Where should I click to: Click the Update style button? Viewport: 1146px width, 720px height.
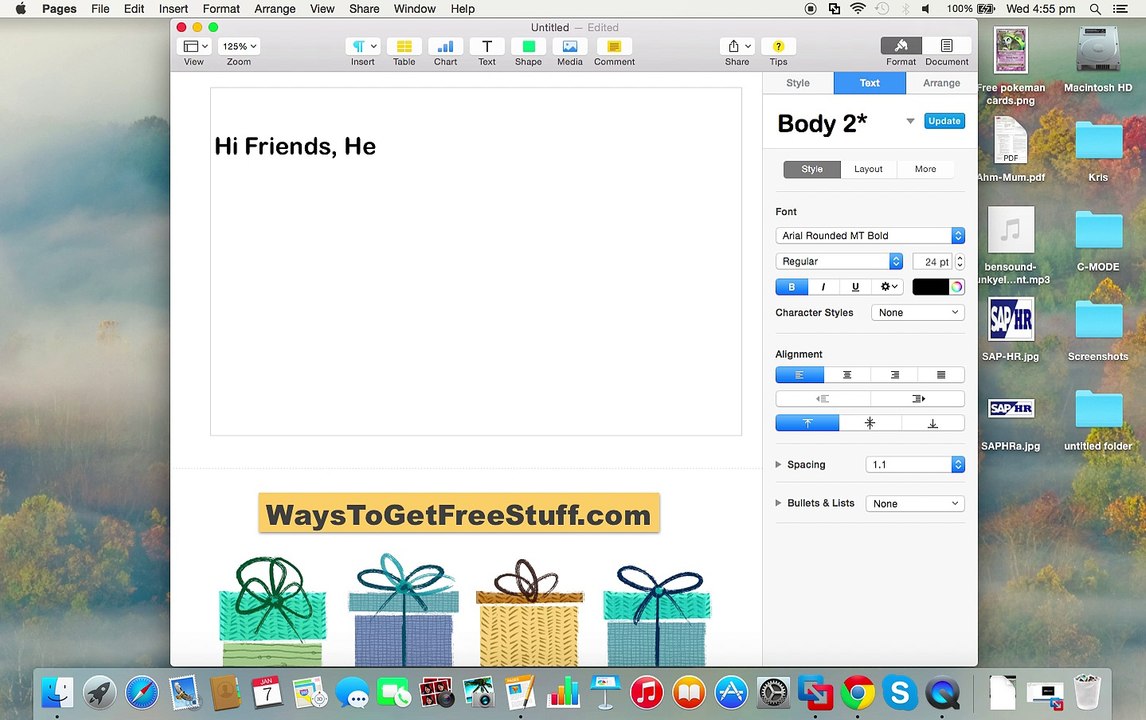[x=944, y=121]
